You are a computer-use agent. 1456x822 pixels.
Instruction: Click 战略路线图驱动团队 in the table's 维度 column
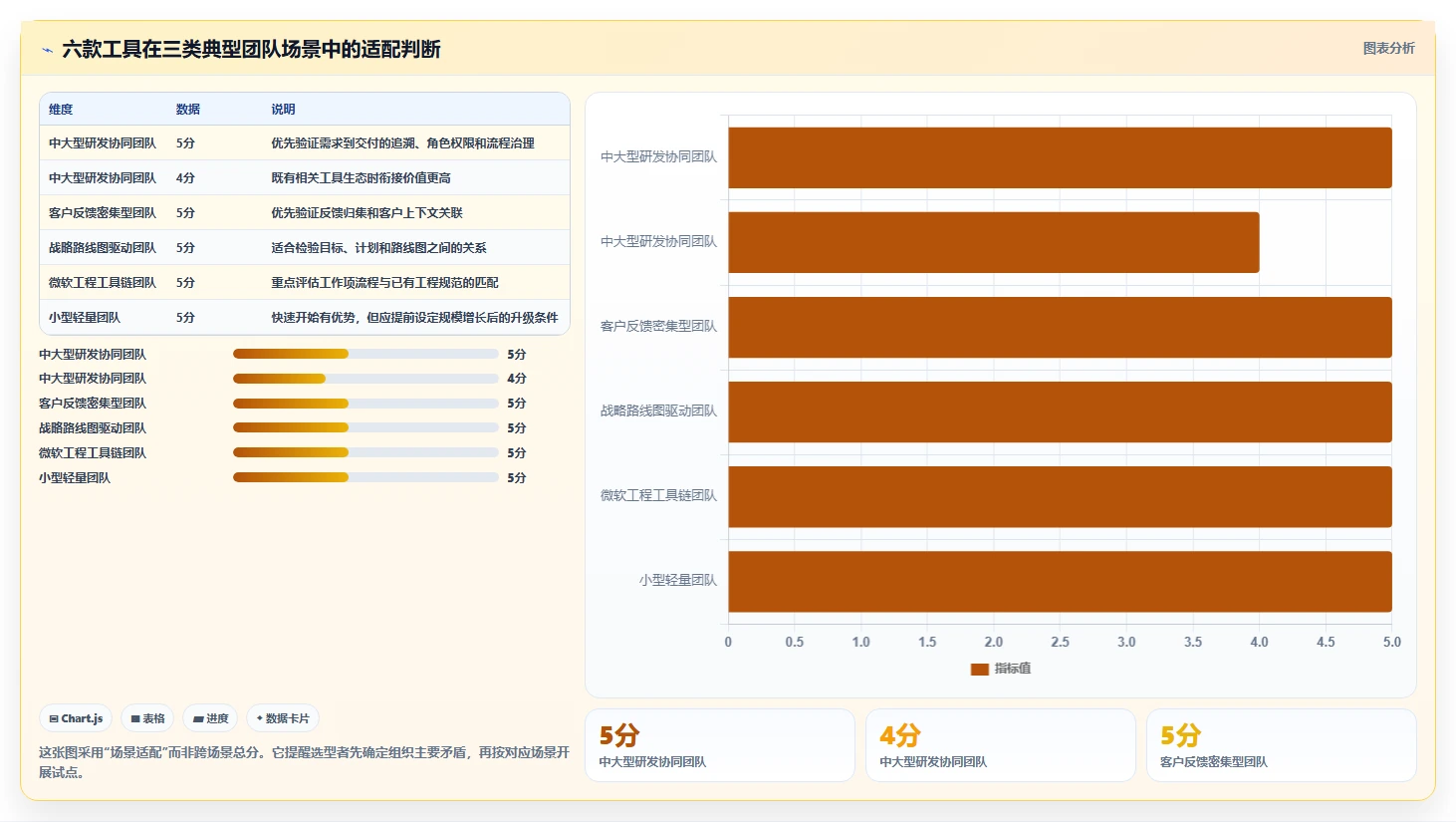click(103, 248)
